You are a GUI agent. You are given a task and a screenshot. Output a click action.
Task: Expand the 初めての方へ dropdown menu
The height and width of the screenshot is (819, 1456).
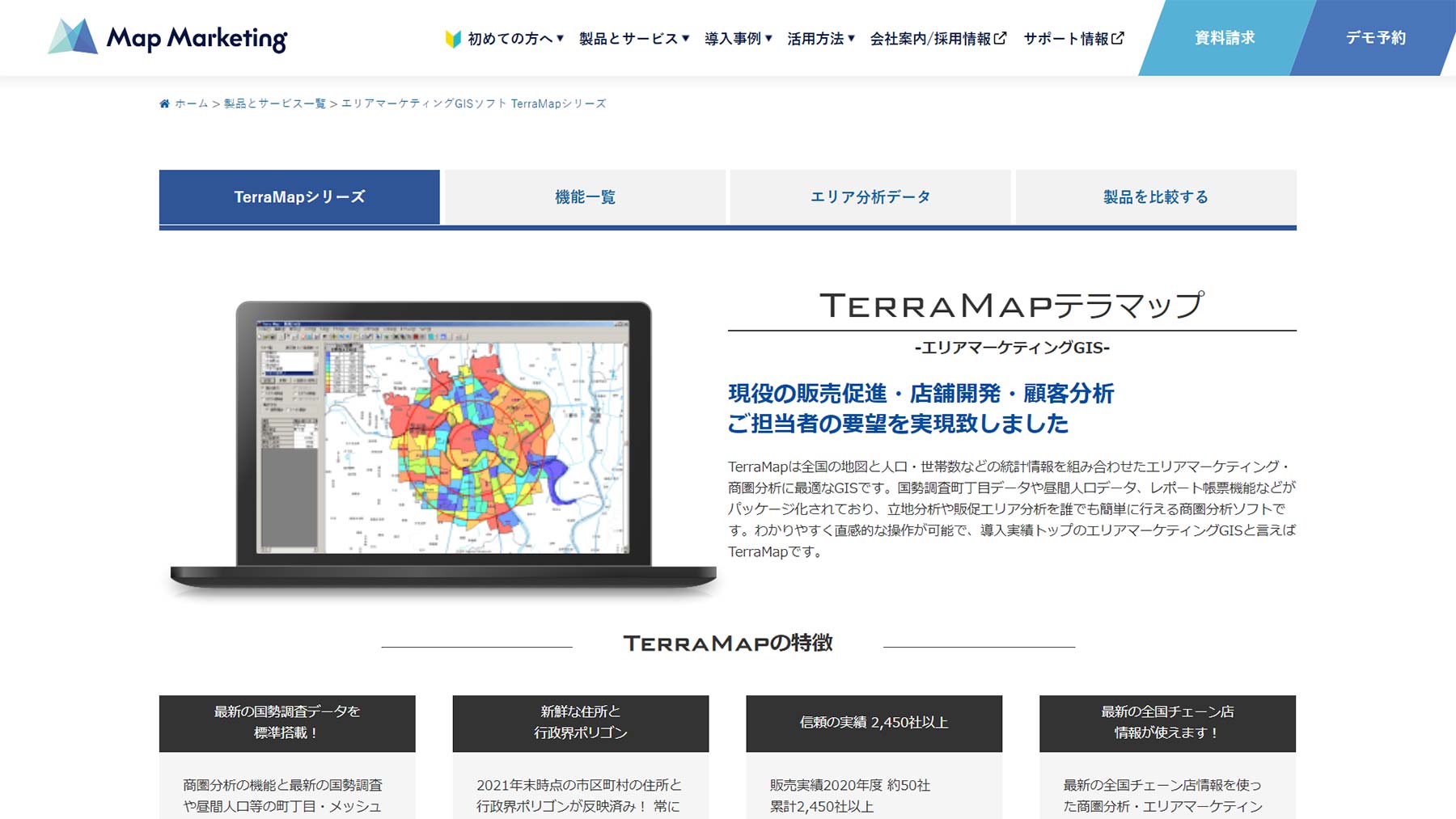515,38
